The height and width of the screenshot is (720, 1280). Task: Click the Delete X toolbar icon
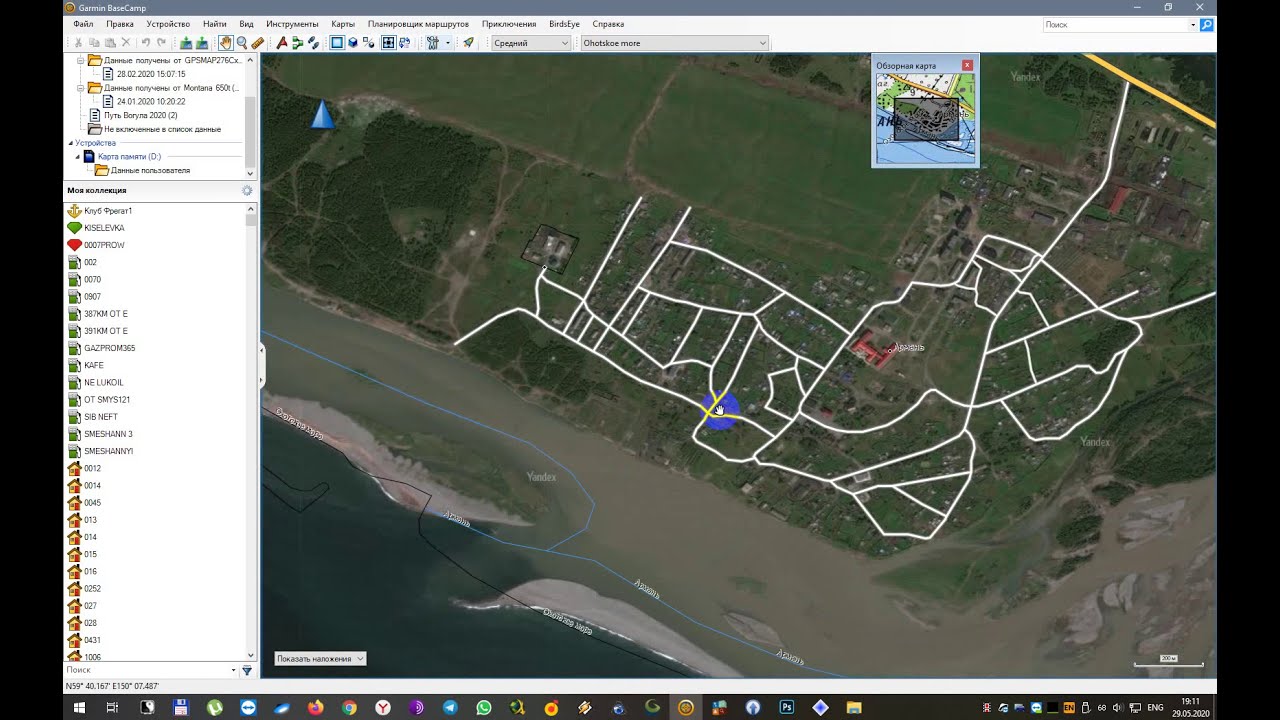(126, 43)
